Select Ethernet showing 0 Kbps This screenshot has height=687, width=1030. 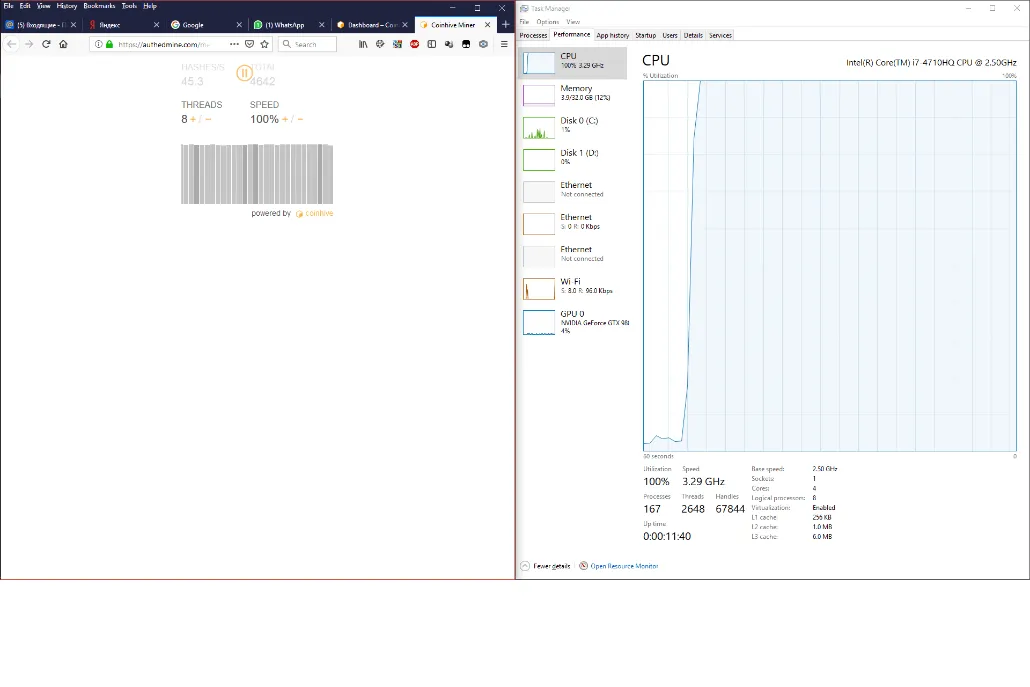[573, 223]
